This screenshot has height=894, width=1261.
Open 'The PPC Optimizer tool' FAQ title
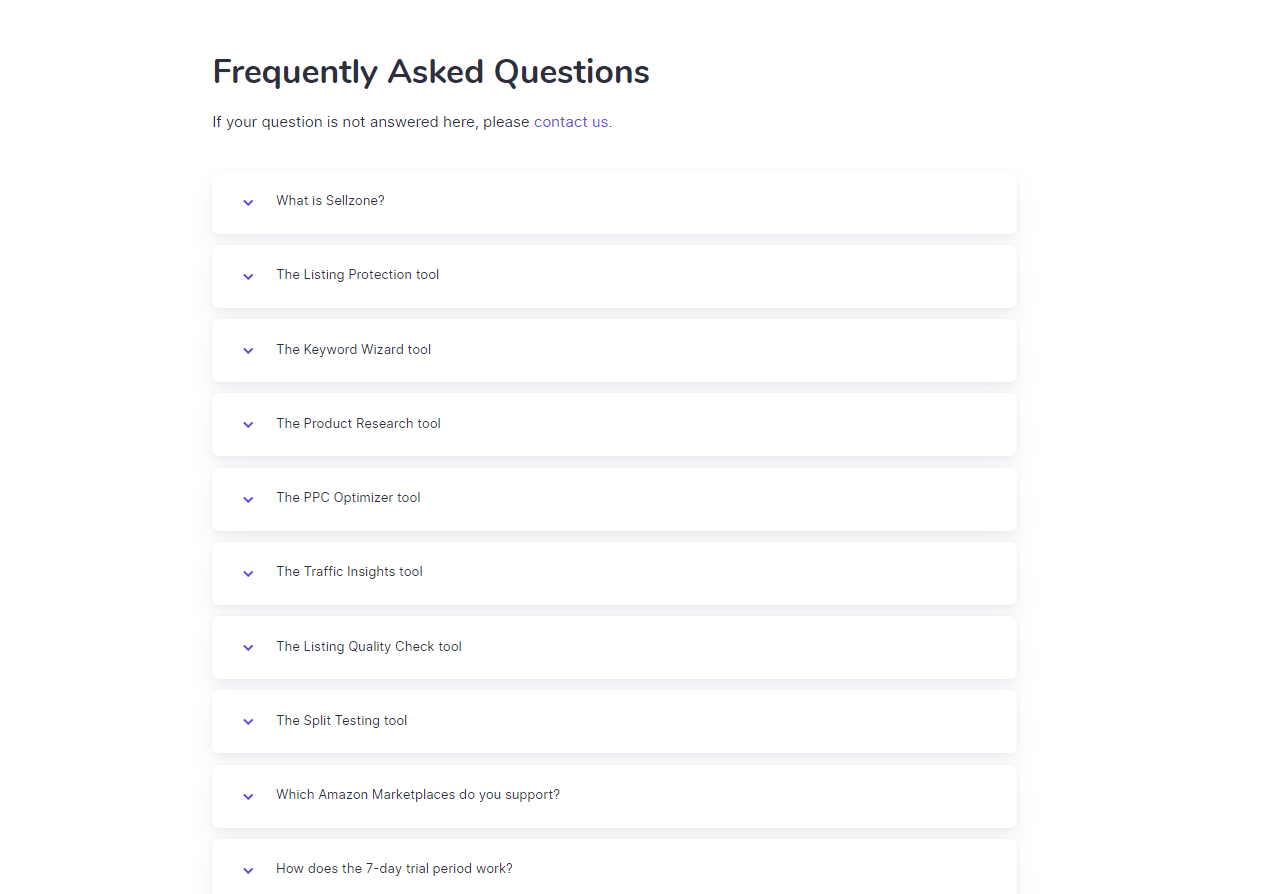(x=348, y=498)
